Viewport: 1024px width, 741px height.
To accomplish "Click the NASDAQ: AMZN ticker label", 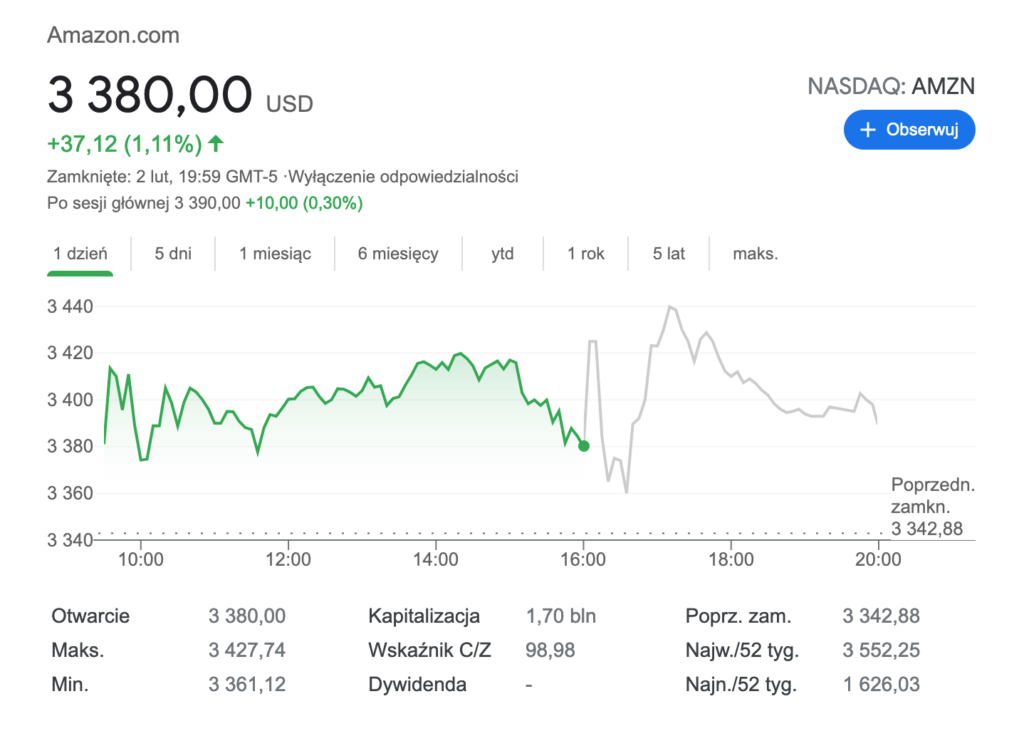I will [891, 86].
